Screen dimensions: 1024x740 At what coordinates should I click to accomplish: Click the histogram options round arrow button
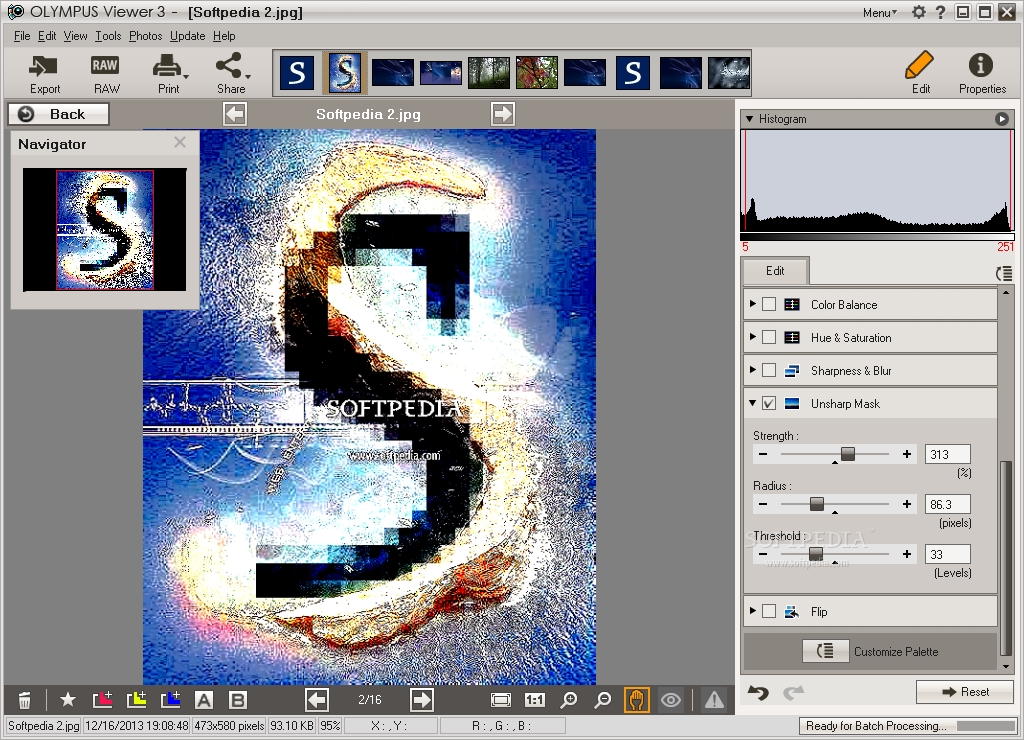(x=1001, y=119)
